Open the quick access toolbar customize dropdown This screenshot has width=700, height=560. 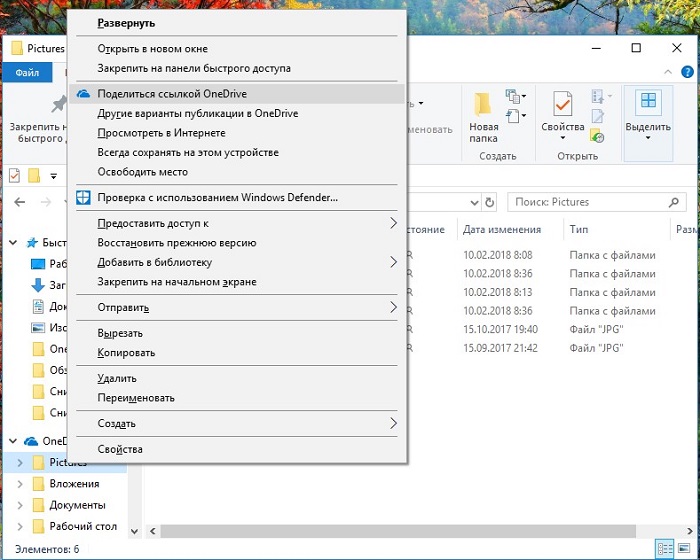coord(54,176)
